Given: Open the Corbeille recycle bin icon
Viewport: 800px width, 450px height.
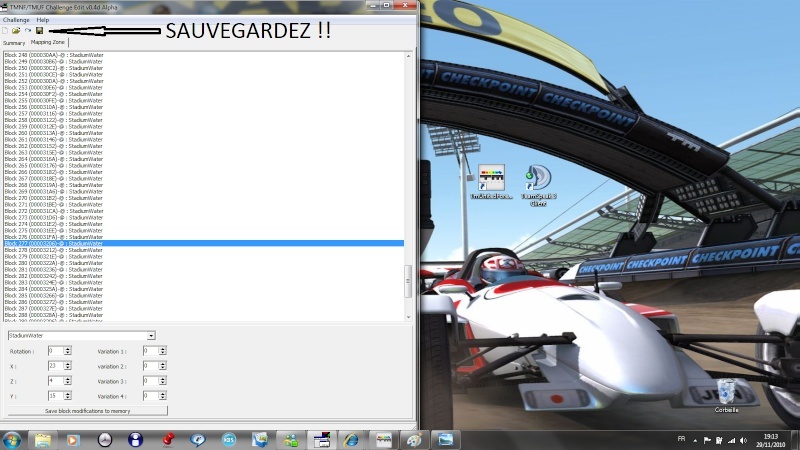Looking at the screenshot, I should click(x=726, y=395).
